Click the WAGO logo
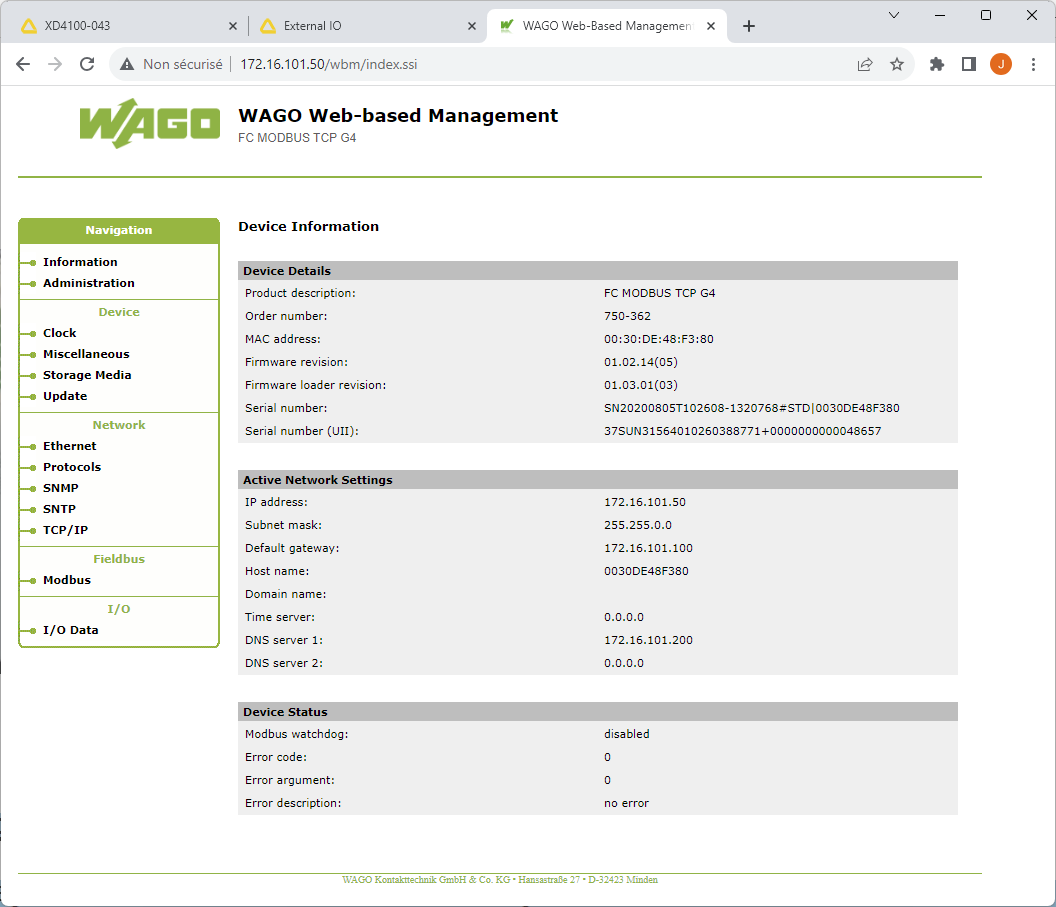The height and width of the screenshot is (907, 1056). pyautogui.click(x=149, y=124)
